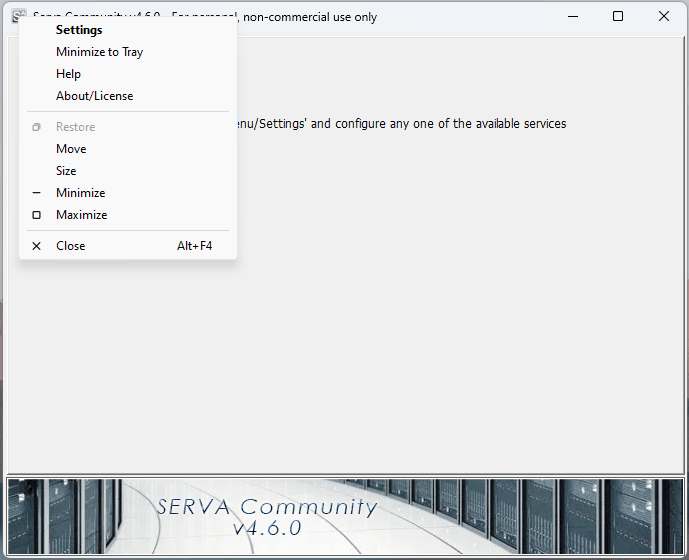689x560 pixels.
Task: Click the dash icon beside Minimize in menu
Action: [37, 193]
